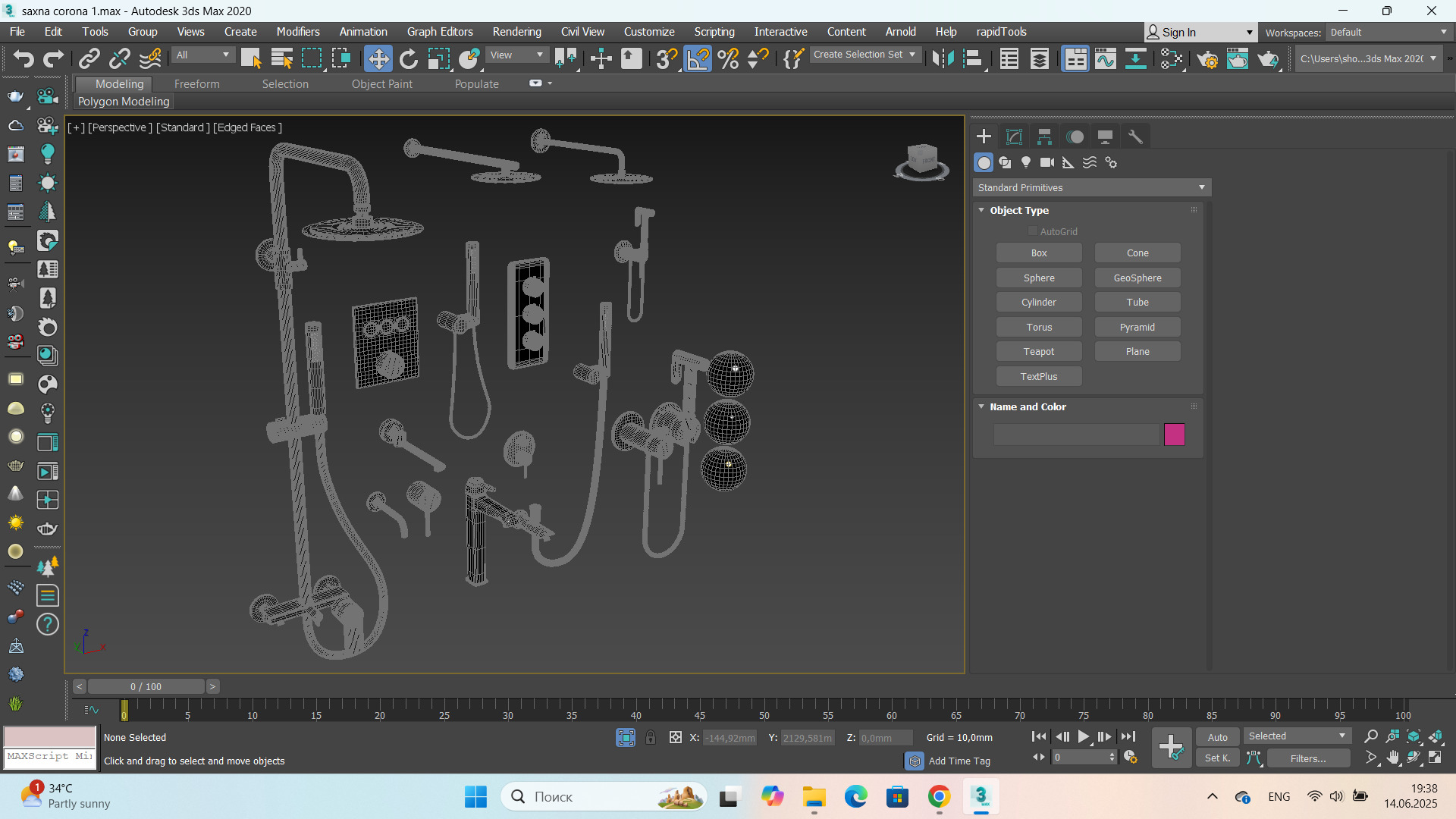Open Mirror tool
The image size is (1456, 819).
(x=943, y=58)
